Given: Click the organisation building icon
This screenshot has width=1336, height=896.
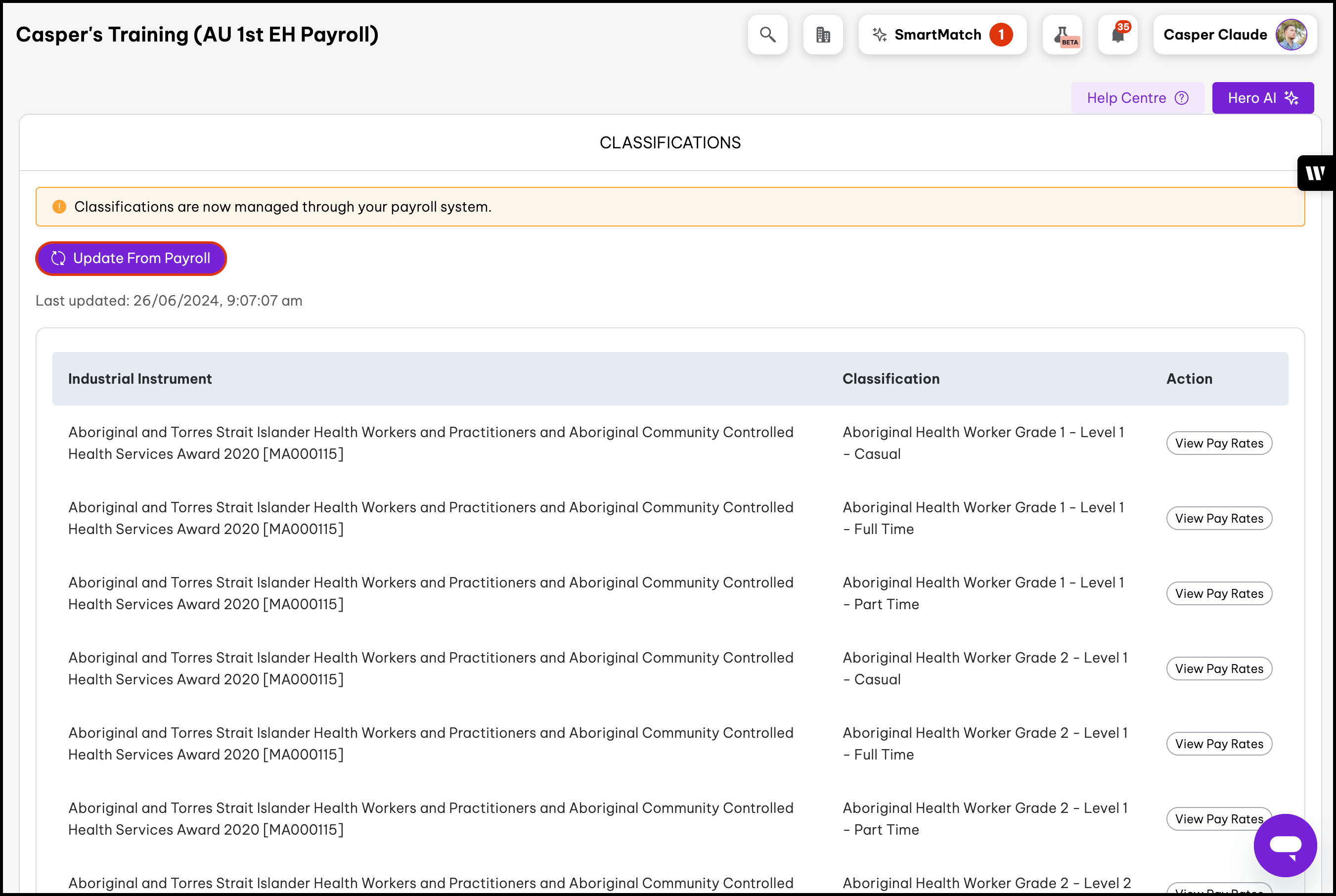Looking at the screenshot, I should click(823, 35).
